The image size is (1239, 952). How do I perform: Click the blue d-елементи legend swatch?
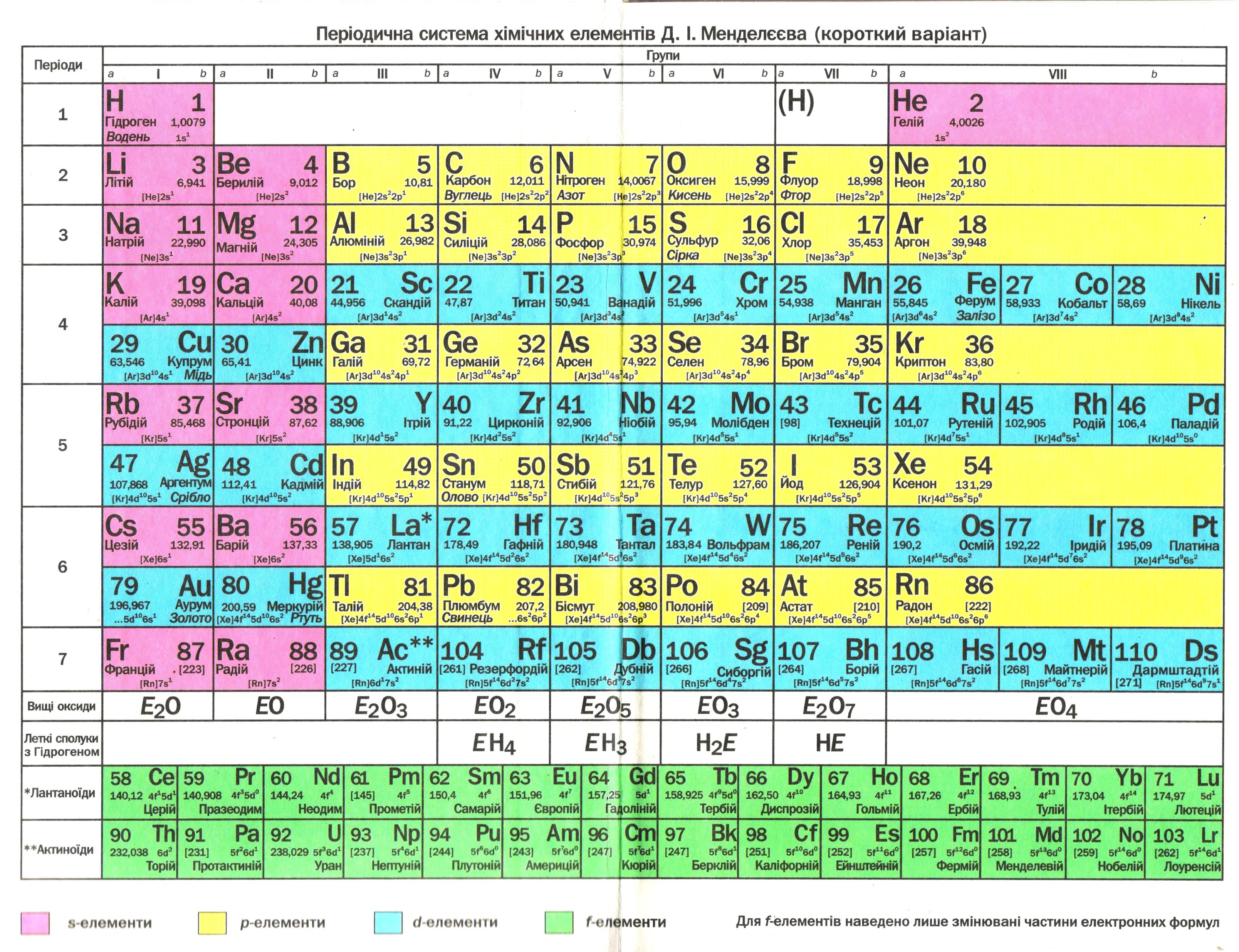coord(388,922)
